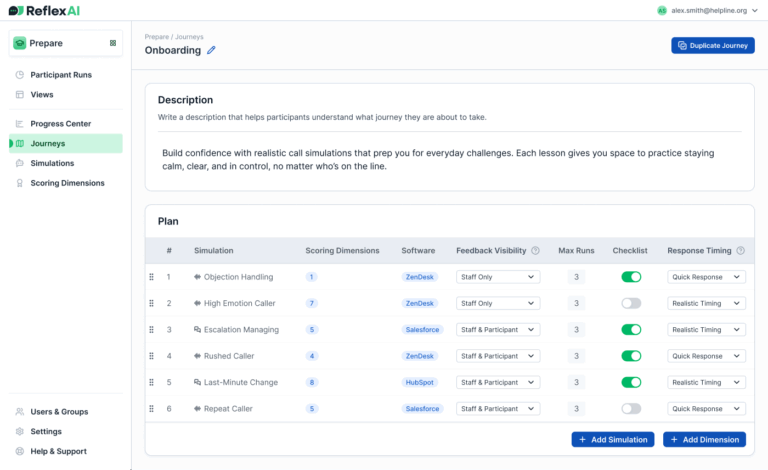The image size is (768, 470).
Task: Click the Add Simulation button
Action: (613, 439)
